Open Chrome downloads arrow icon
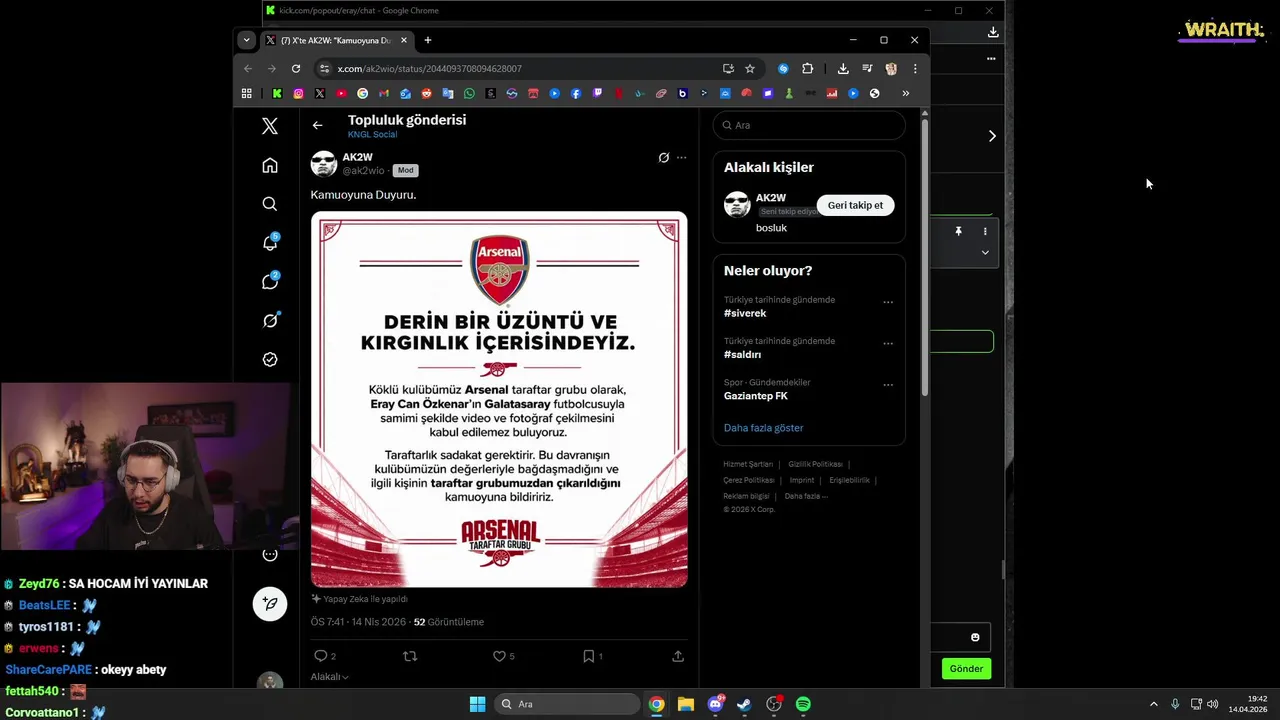This screenshot has height=720, width=1280. (x=843, y=69)
